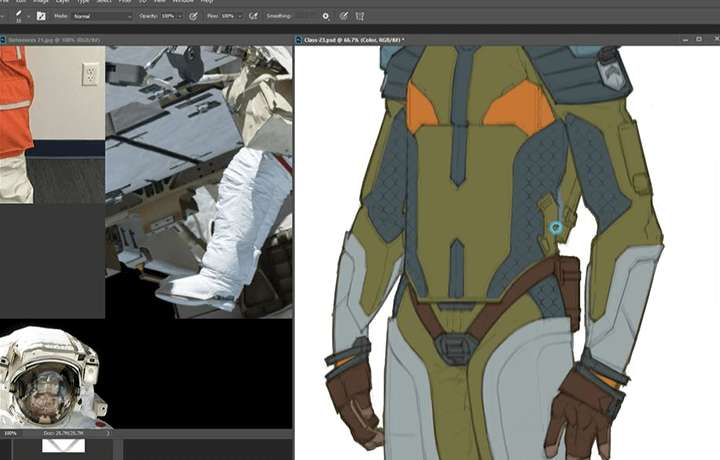Toggle pressure for opacity icon
The width and height of the screenshot is (720, 460).
pos(193,16)
